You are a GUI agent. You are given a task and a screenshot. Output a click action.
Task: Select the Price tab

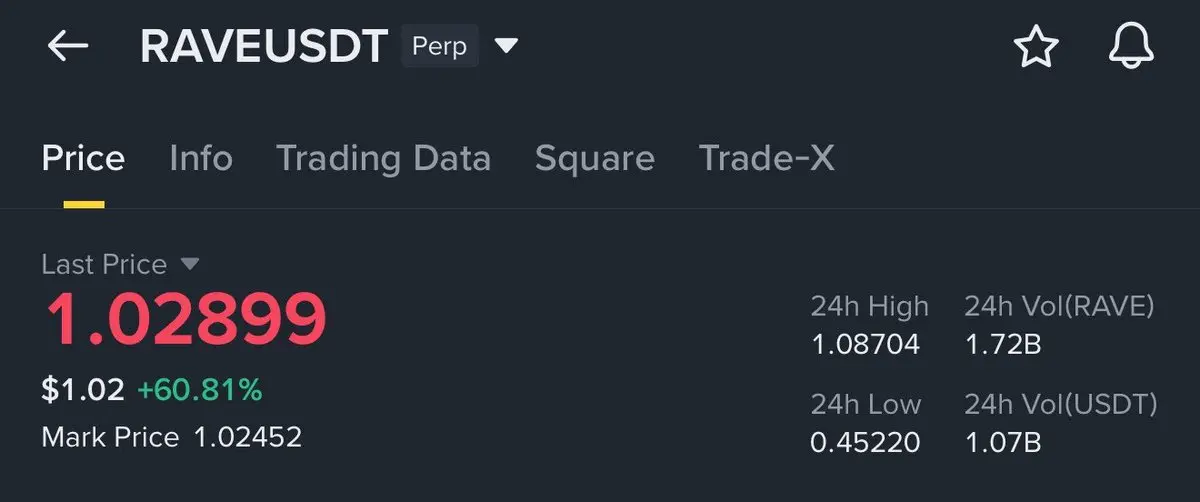pos(83,158)
